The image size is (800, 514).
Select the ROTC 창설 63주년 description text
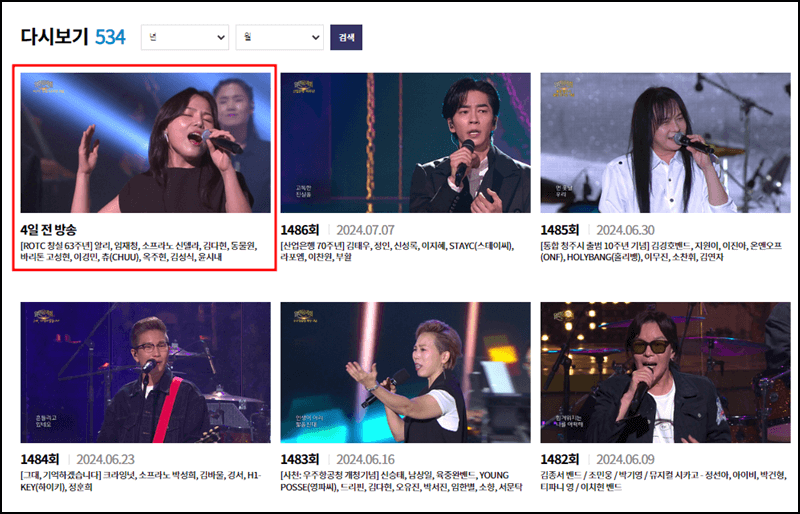[x=139, y=252]
